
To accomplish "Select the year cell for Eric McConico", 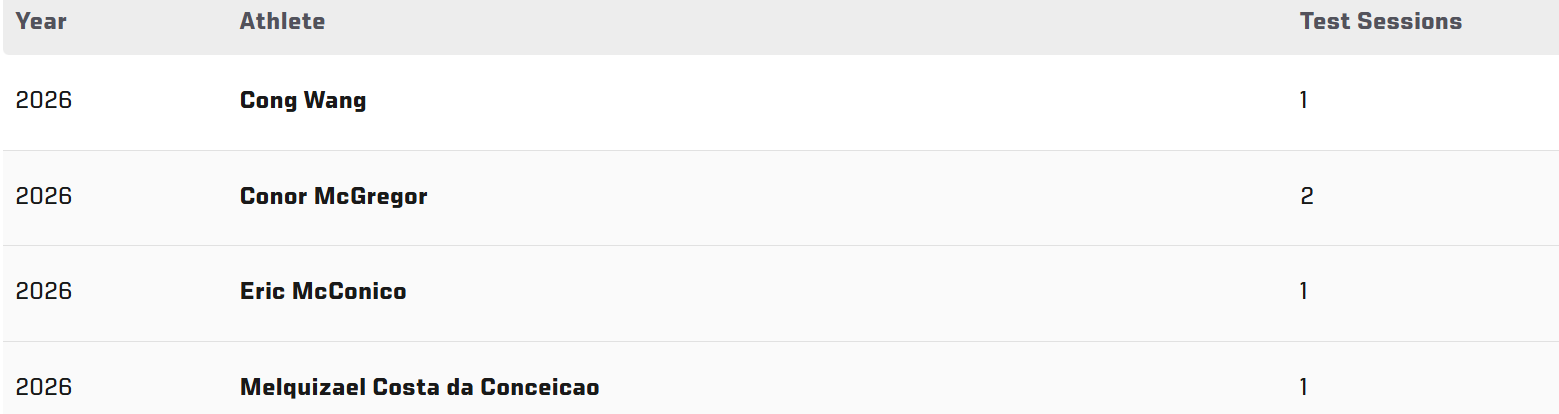I will coord(44,292).
